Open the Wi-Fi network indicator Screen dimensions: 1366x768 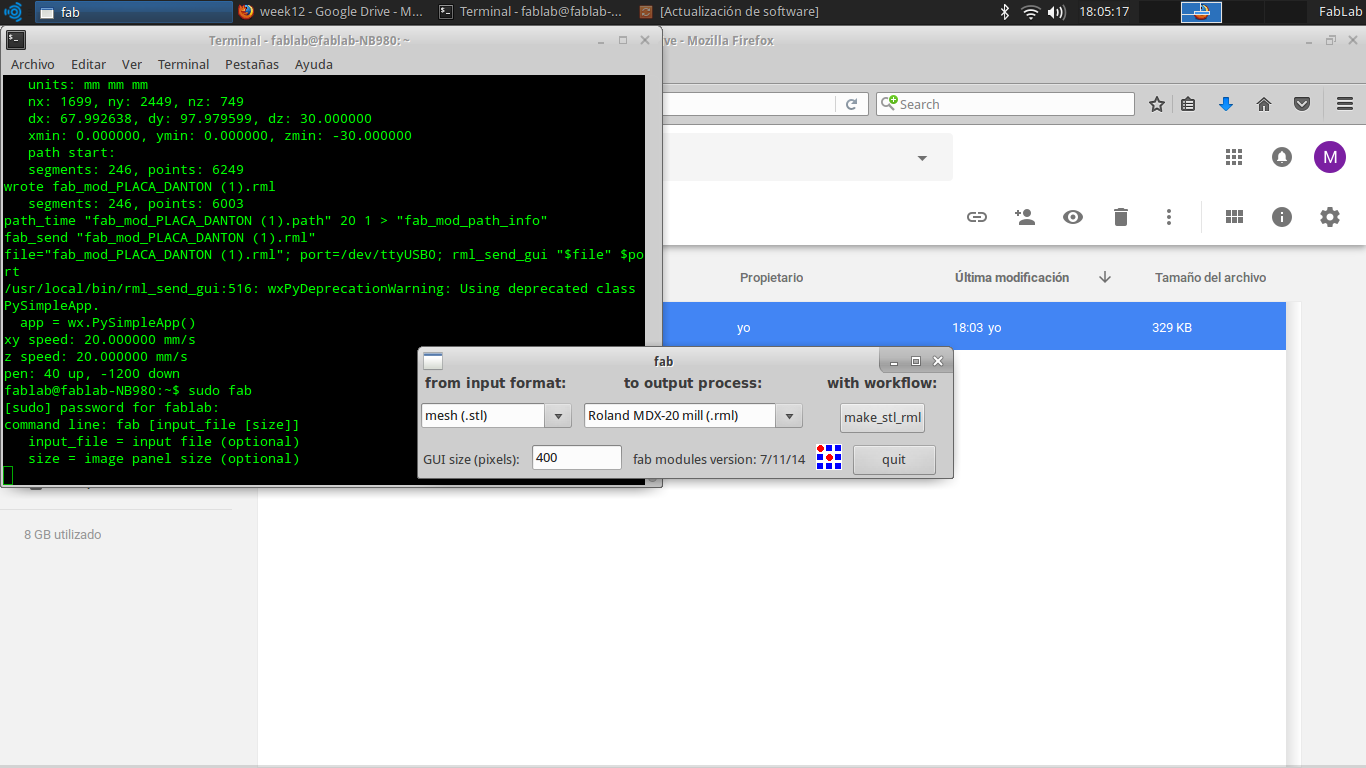[1031, 12]
